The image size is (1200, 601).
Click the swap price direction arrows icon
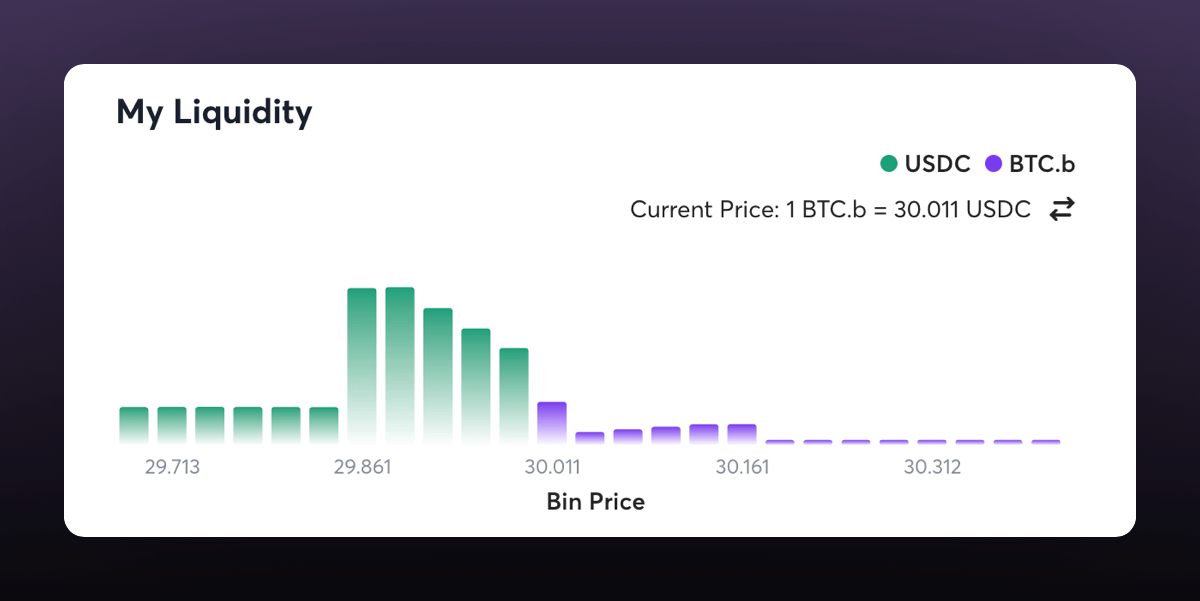click(1061, 210)
